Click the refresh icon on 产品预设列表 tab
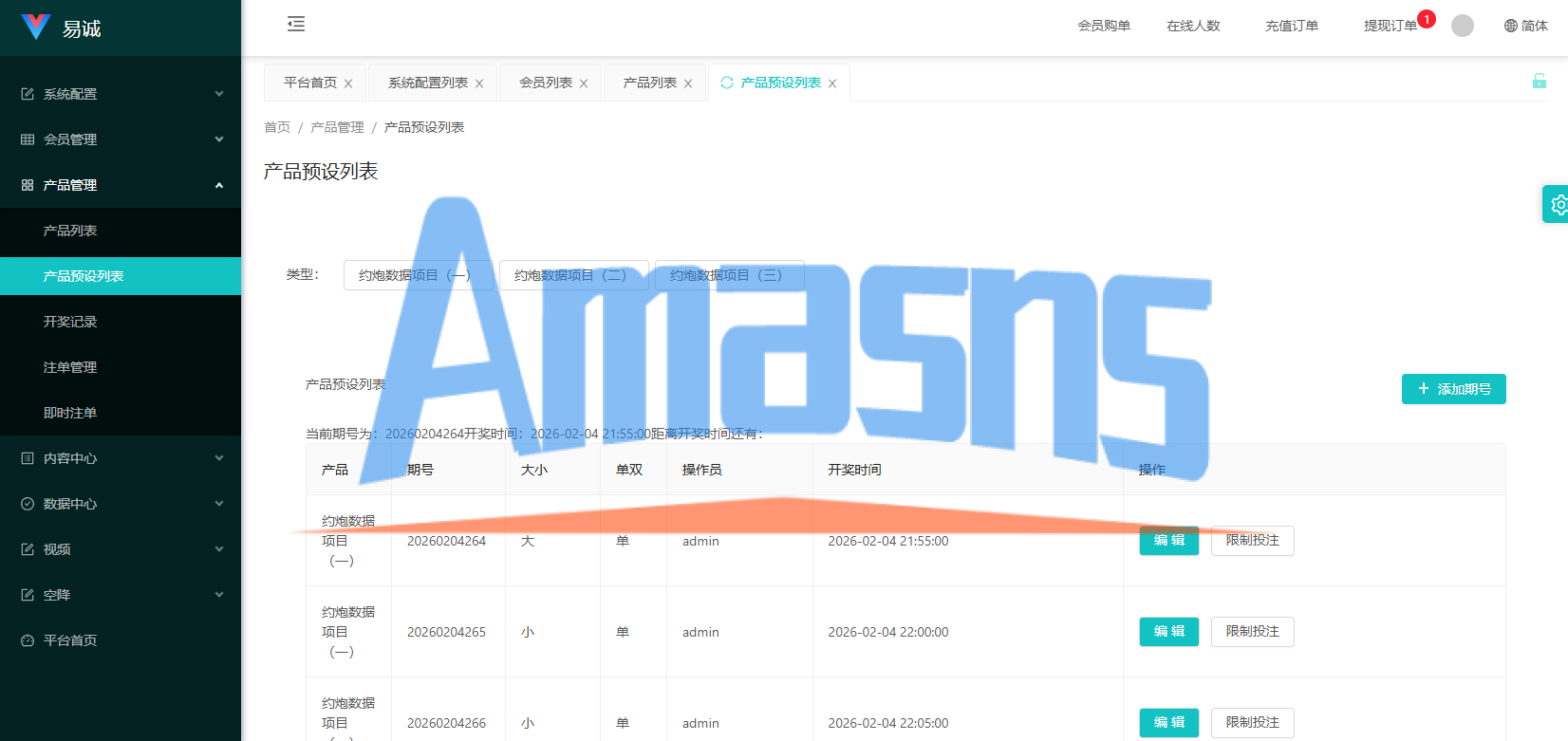This screenshot has width=1568, height=741. tap(727, 83)
